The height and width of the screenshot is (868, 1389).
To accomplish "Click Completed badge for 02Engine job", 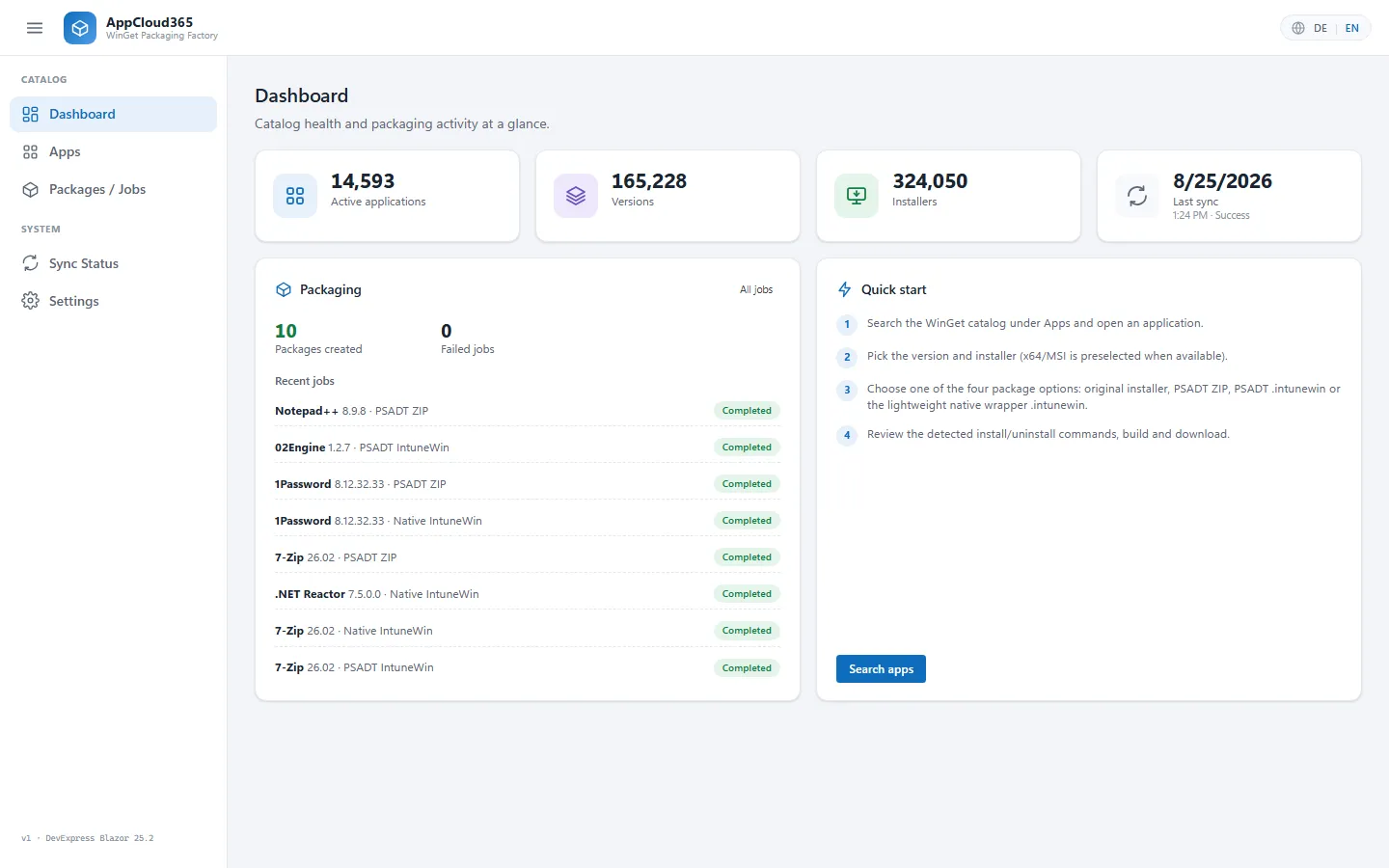I will click(x=747, y=448).
